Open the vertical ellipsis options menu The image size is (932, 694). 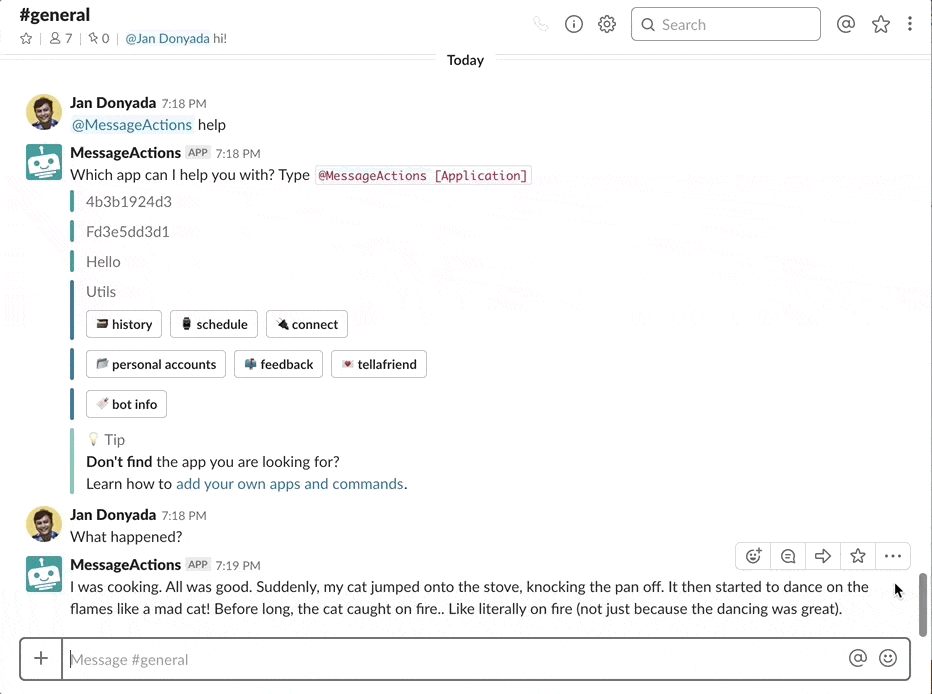(x=910, y=24)
